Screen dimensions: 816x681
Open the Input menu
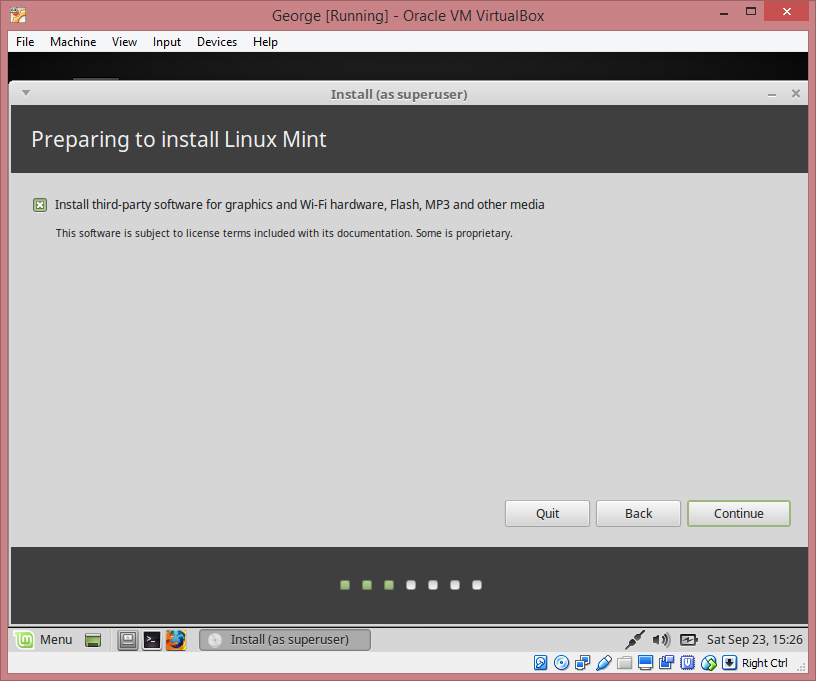[167, 42]
